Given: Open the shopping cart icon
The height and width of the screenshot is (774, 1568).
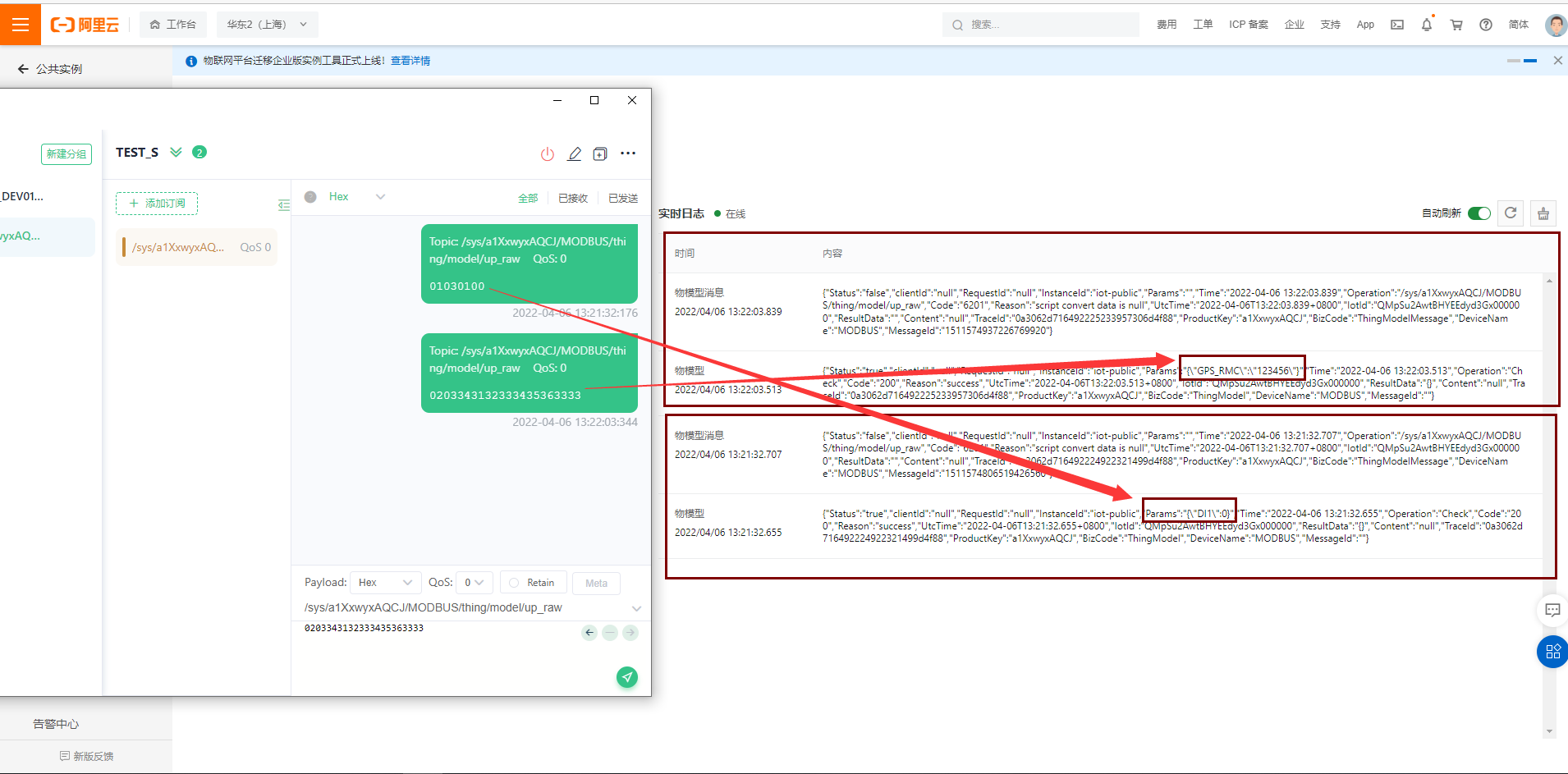Looking at the screenshot, I should (1456, 25).
